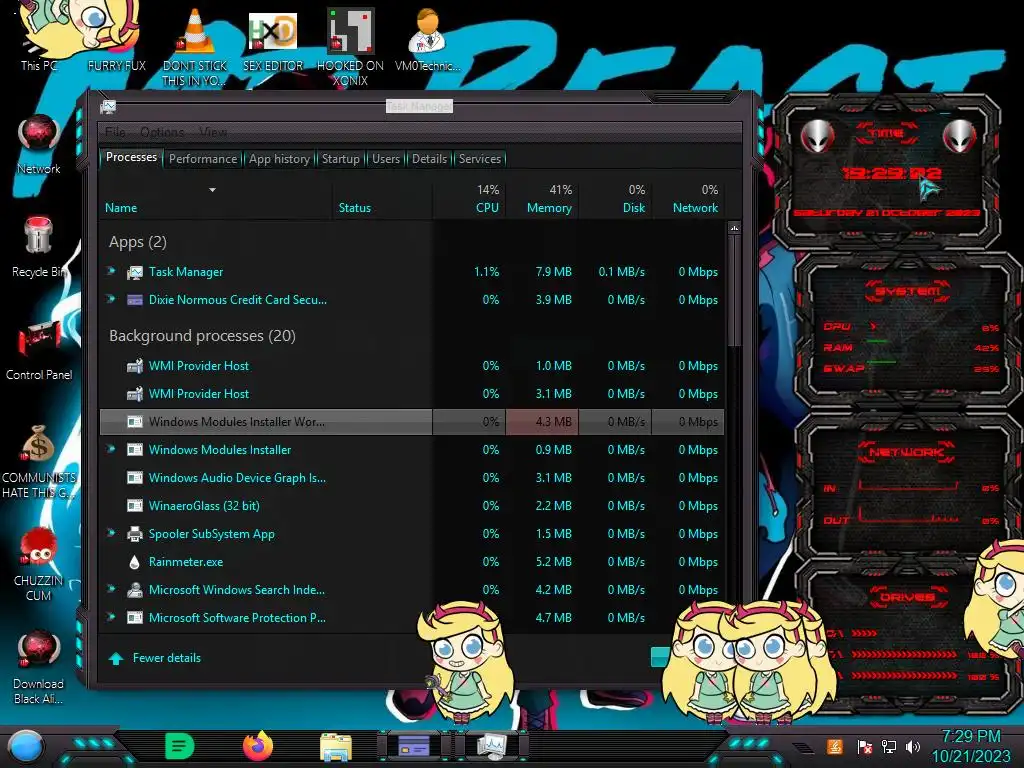Click the Task Manager title bar icon
This screenshot has height=768, width=1024.
[x=108, y=106]
